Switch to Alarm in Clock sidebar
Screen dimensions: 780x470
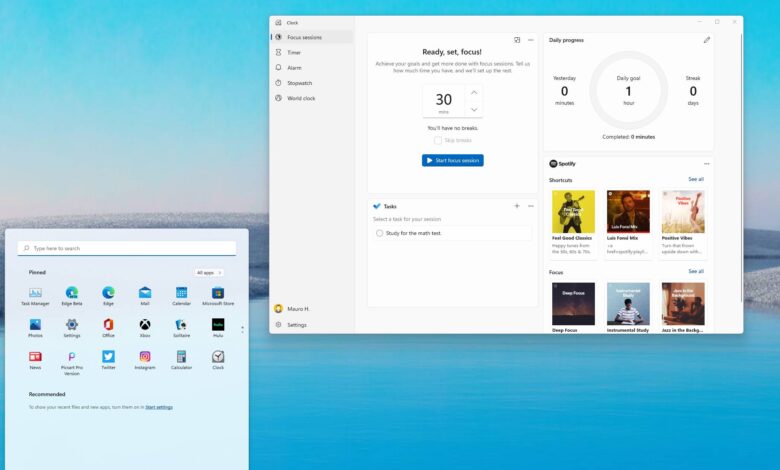point(312,68)
